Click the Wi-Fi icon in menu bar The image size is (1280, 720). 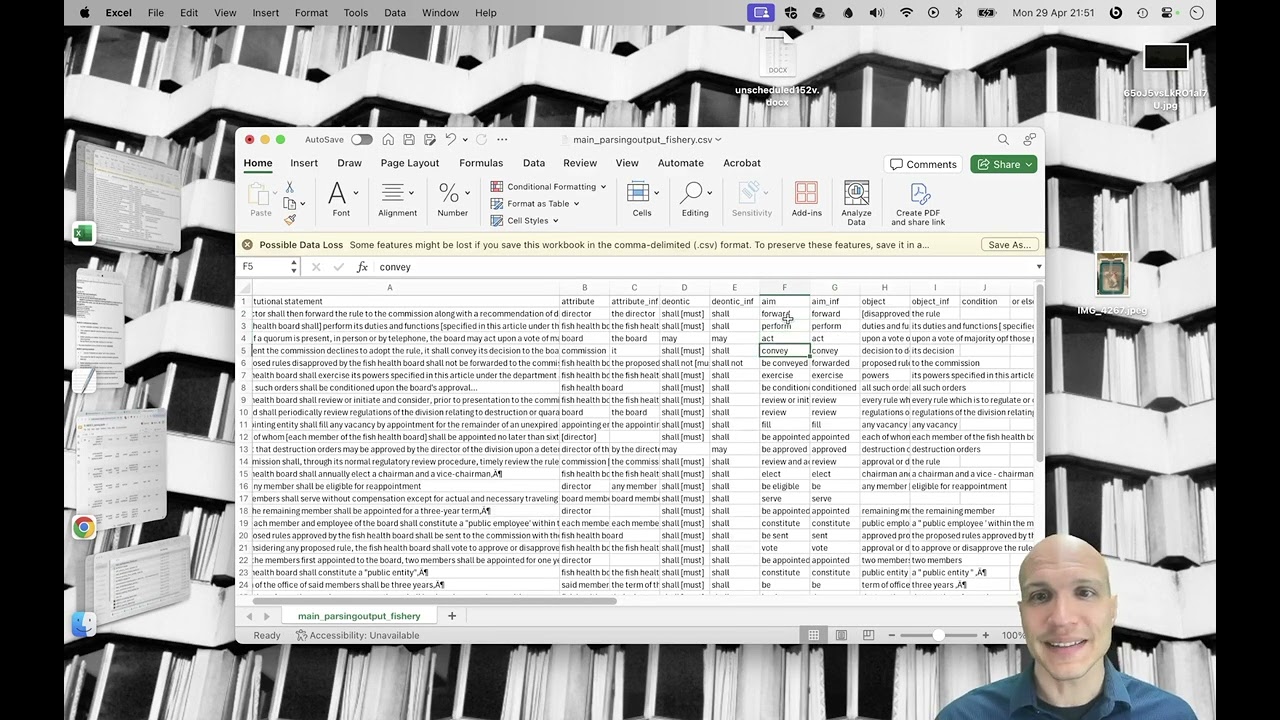click(x=906, y=12)
